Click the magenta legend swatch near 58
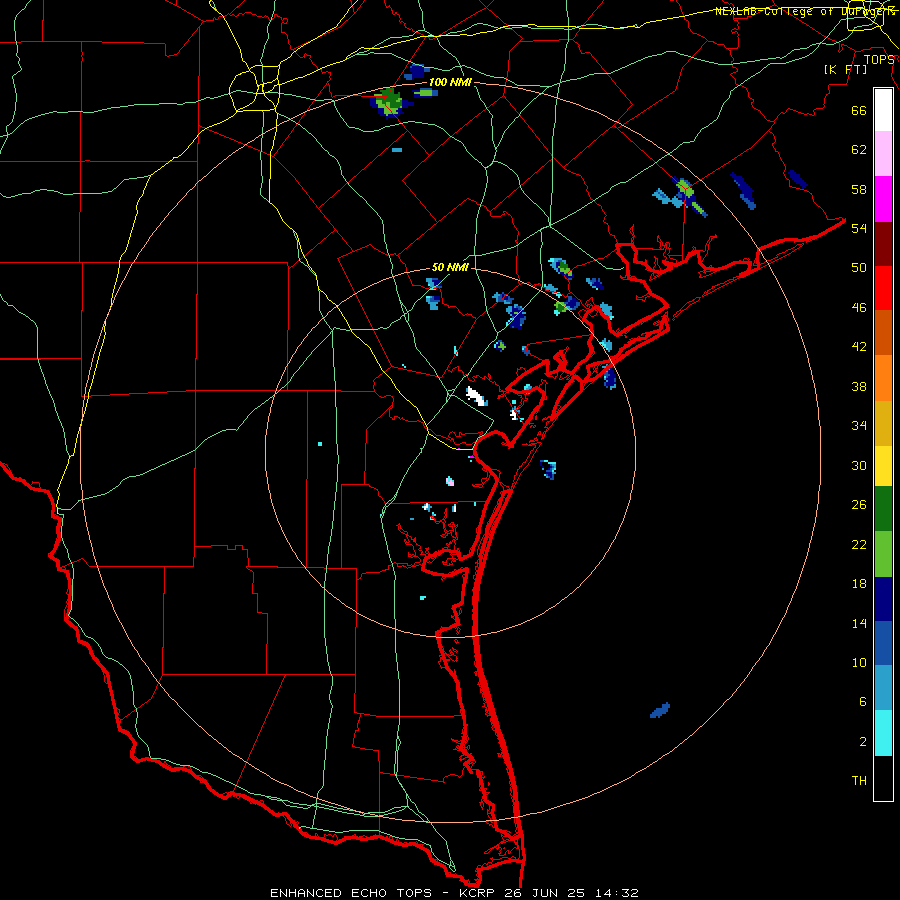900x900 pixels. point(883,199)
